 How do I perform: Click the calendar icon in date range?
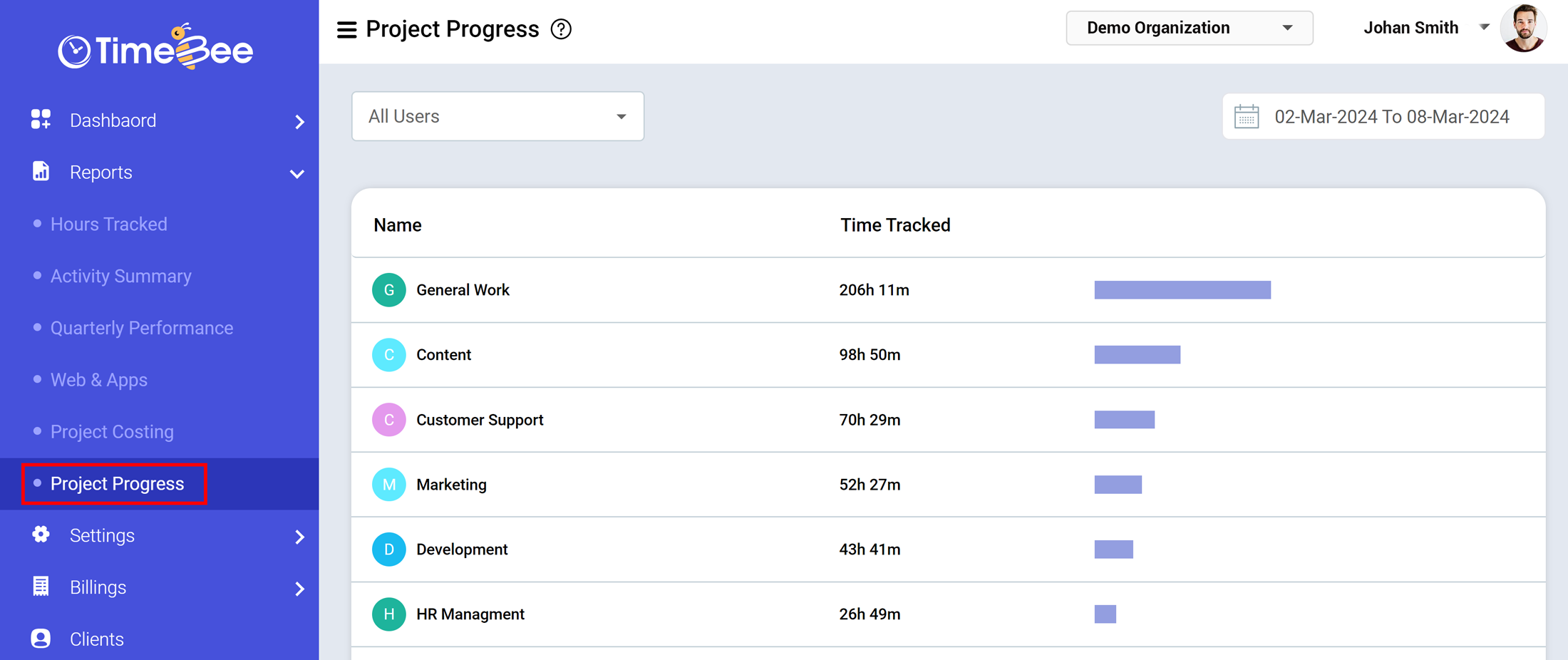tap(1246, 115)
